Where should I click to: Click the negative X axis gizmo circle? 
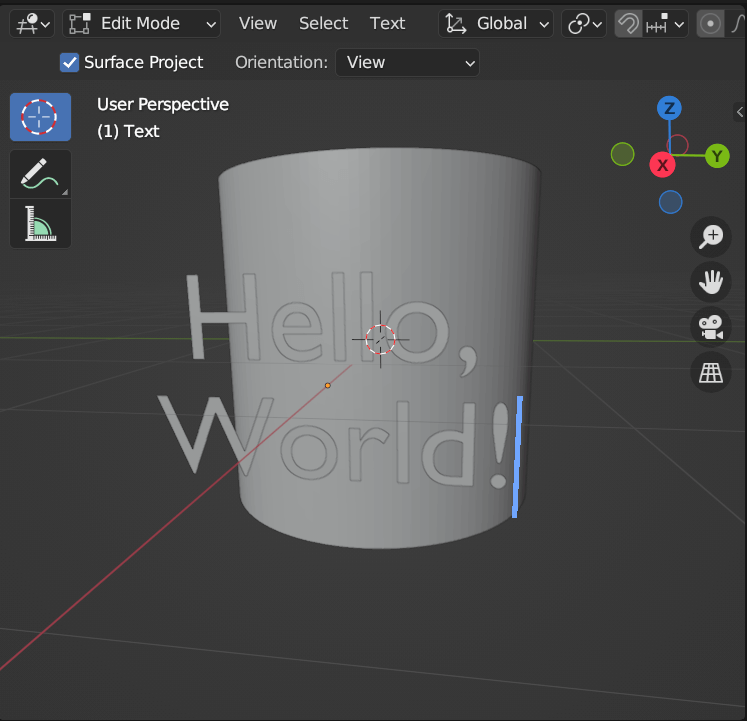(677, 145)
